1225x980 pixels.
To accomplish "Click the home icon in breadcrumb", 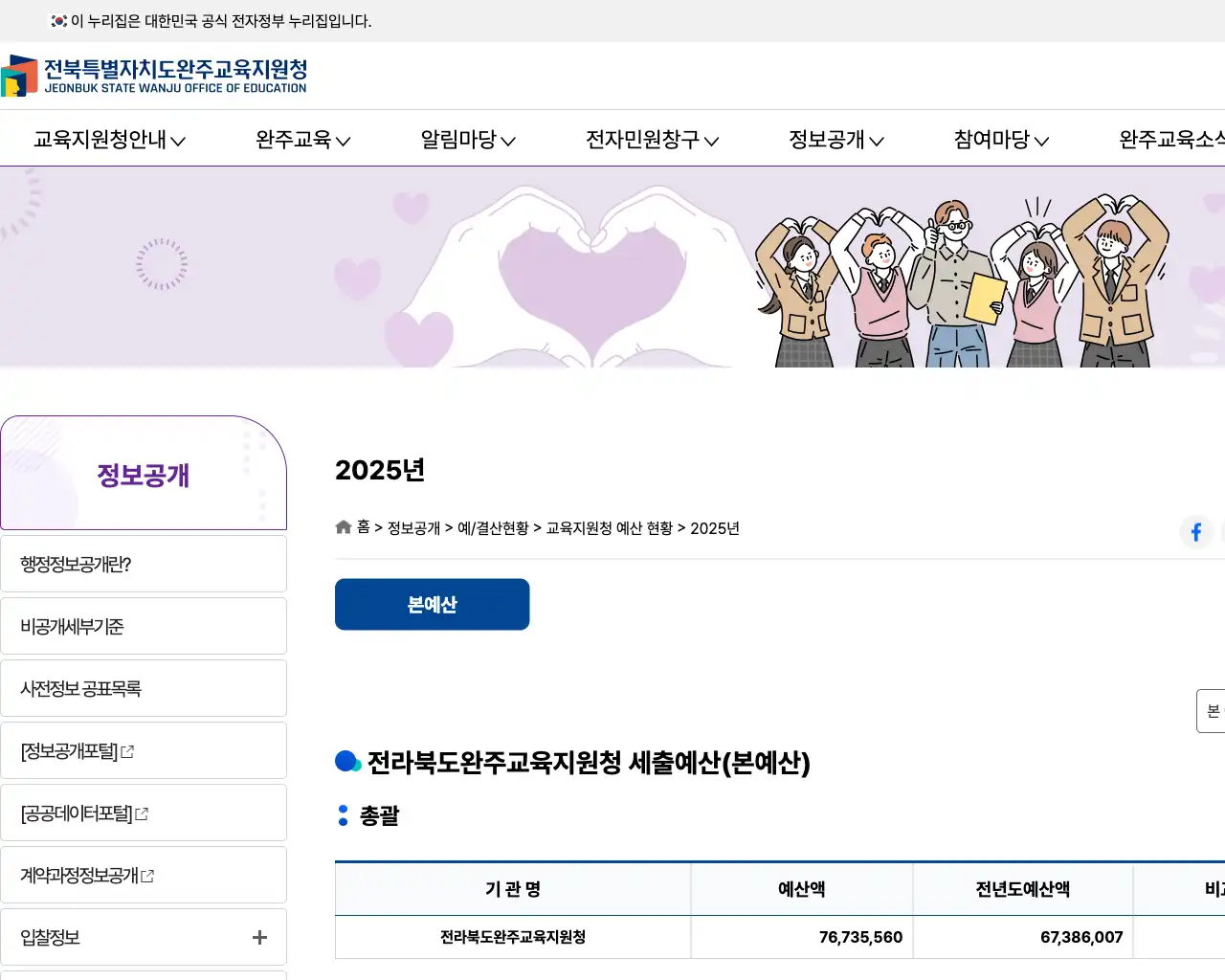I will coord(344,527).
